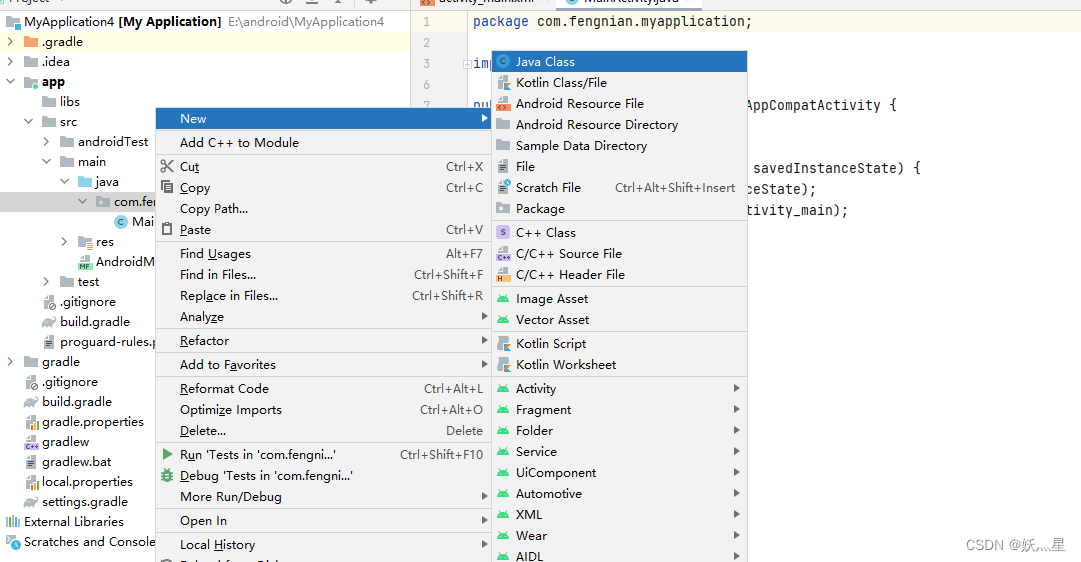Select Copy Path... entry
Image resolution: width=1081 pixels, height=562 pixels.
[323, 208]
